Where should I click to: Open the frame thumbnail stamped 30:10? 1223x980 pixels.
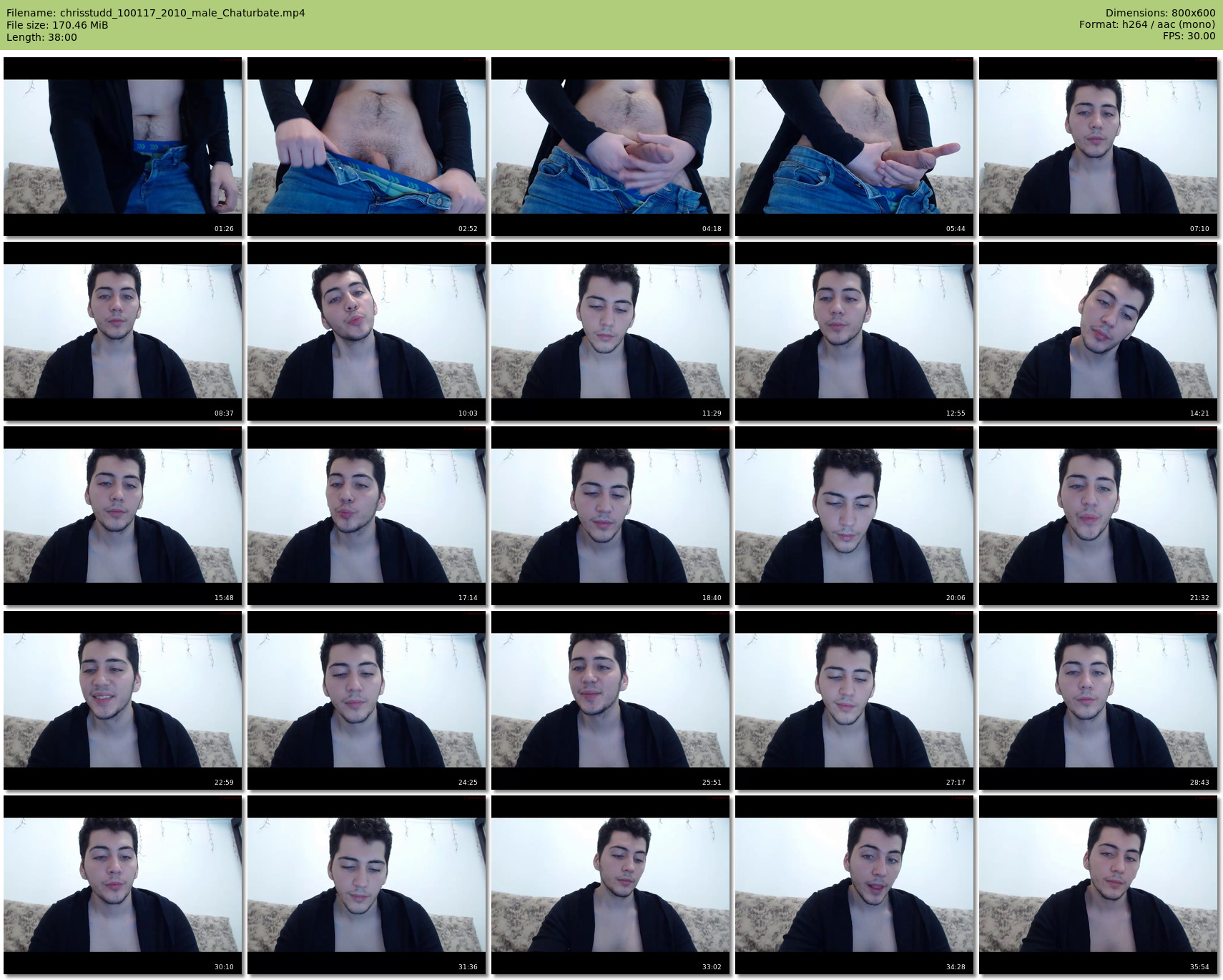pos(123,885)
